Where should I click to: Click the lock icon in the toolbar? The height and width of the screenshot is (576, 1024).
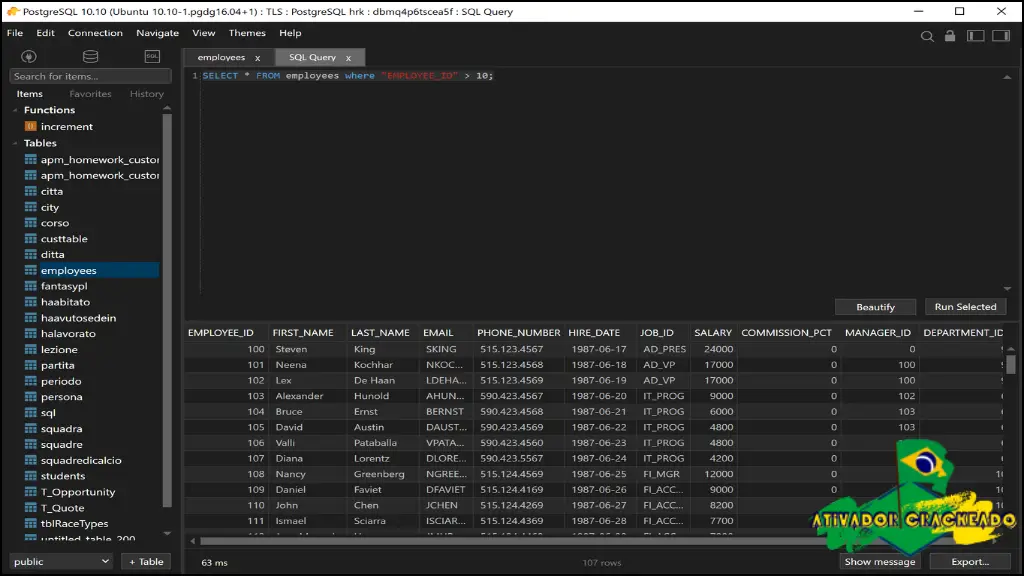pos(950,36)
